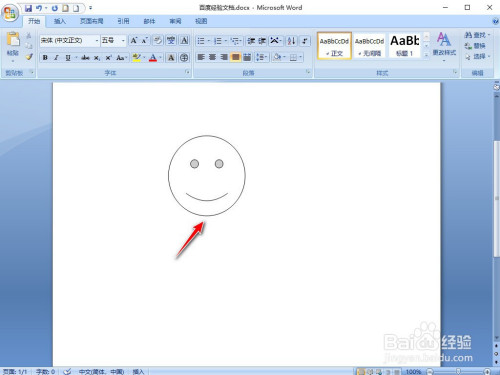The height and width of the screenshot is (375, 500).
Task: Click the page count 1/1 in status bar
Action: tap(15, 371)
